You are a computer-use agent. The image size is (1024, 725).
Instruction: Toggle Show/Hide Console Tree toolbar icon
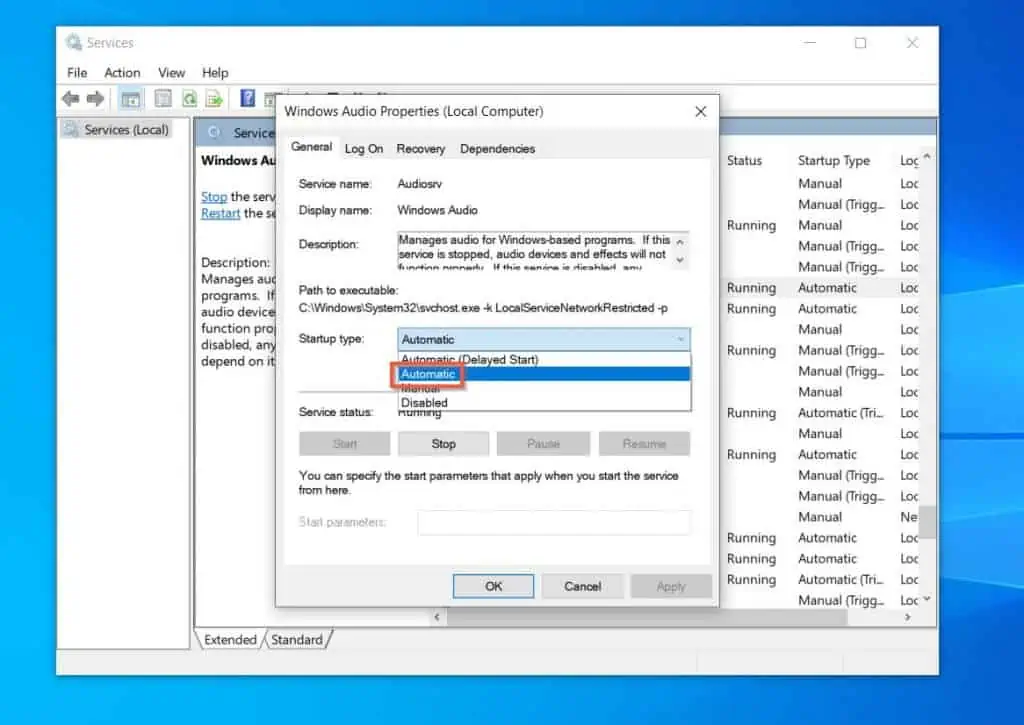pyautogui.click(x=131, y=99)
